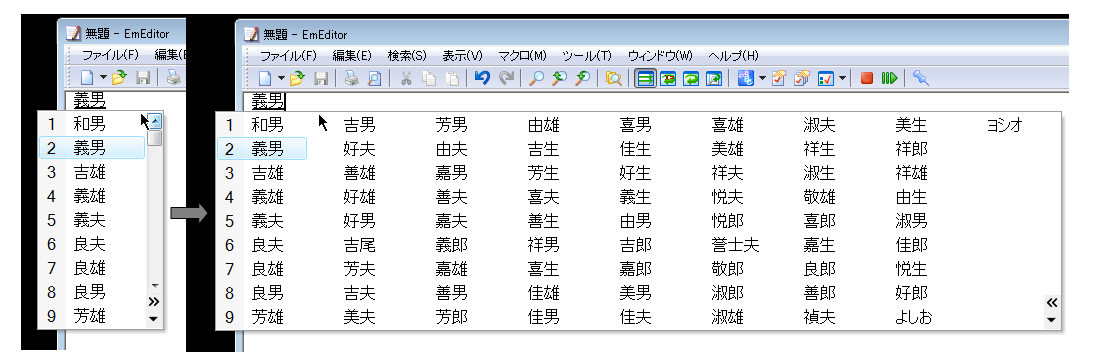This screenshot has width=1096, height=364.
Task: Open the dropdown arrow beside checkmark icon
Action: click(842, 78)
